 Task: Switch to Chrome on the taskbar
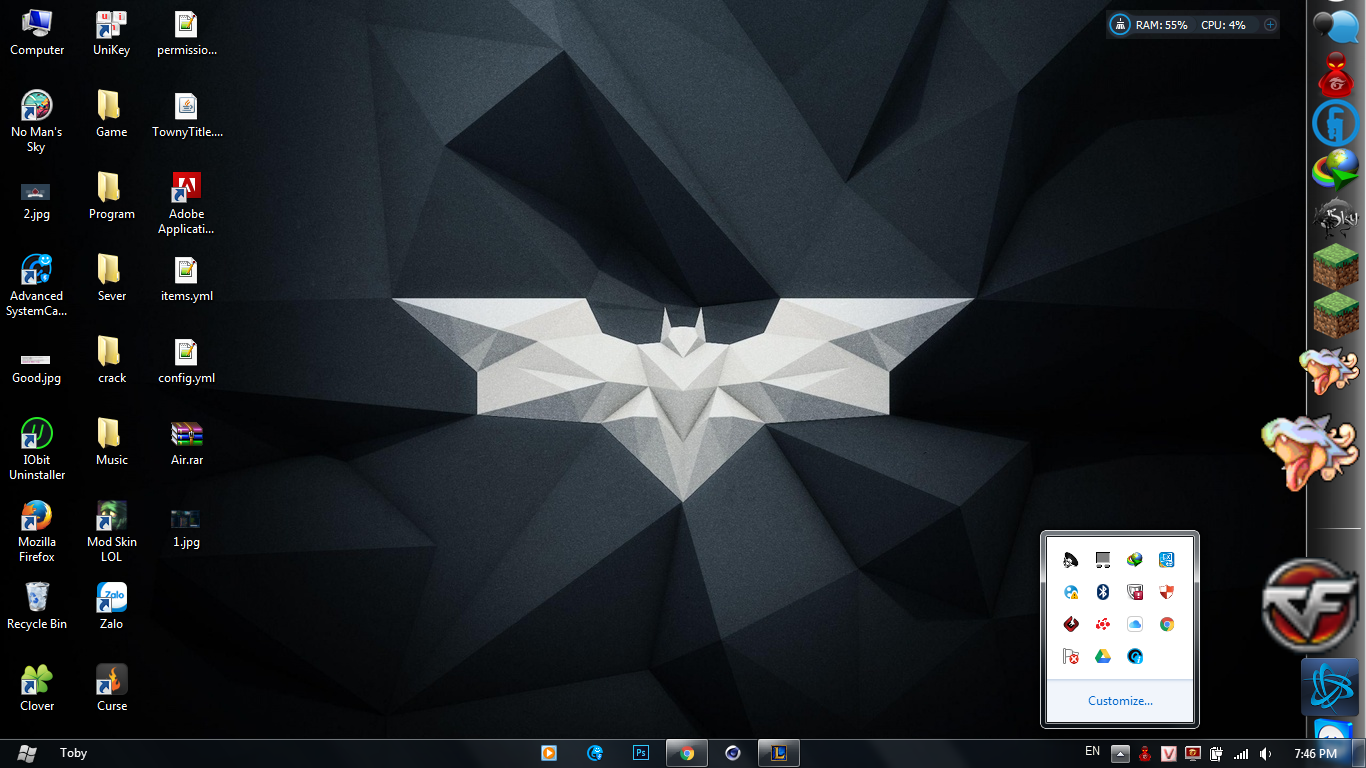[x=687, y=753]
